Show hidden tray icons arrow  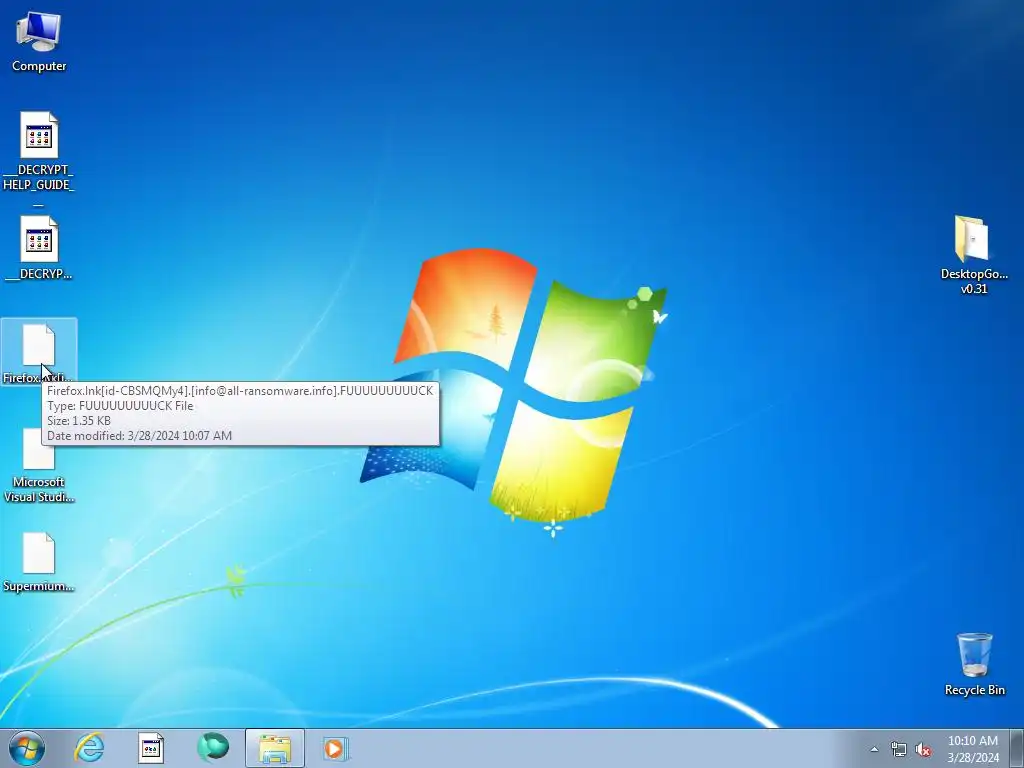click(x=874, y=749)
